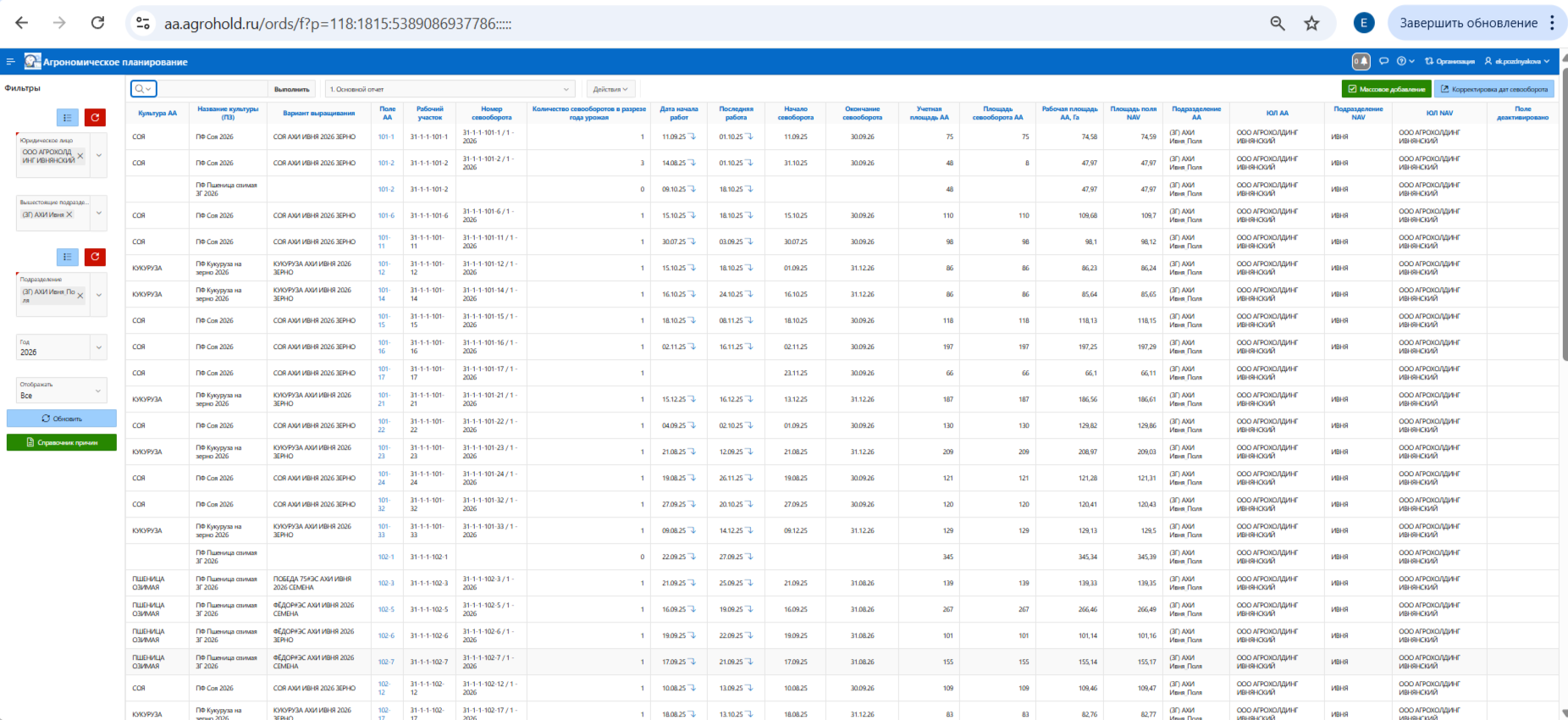Image resolution: width=1568 pixels, height=720 pixels.
Task: Click the Массовое добавление button
Action: (x=1386, y=89)
